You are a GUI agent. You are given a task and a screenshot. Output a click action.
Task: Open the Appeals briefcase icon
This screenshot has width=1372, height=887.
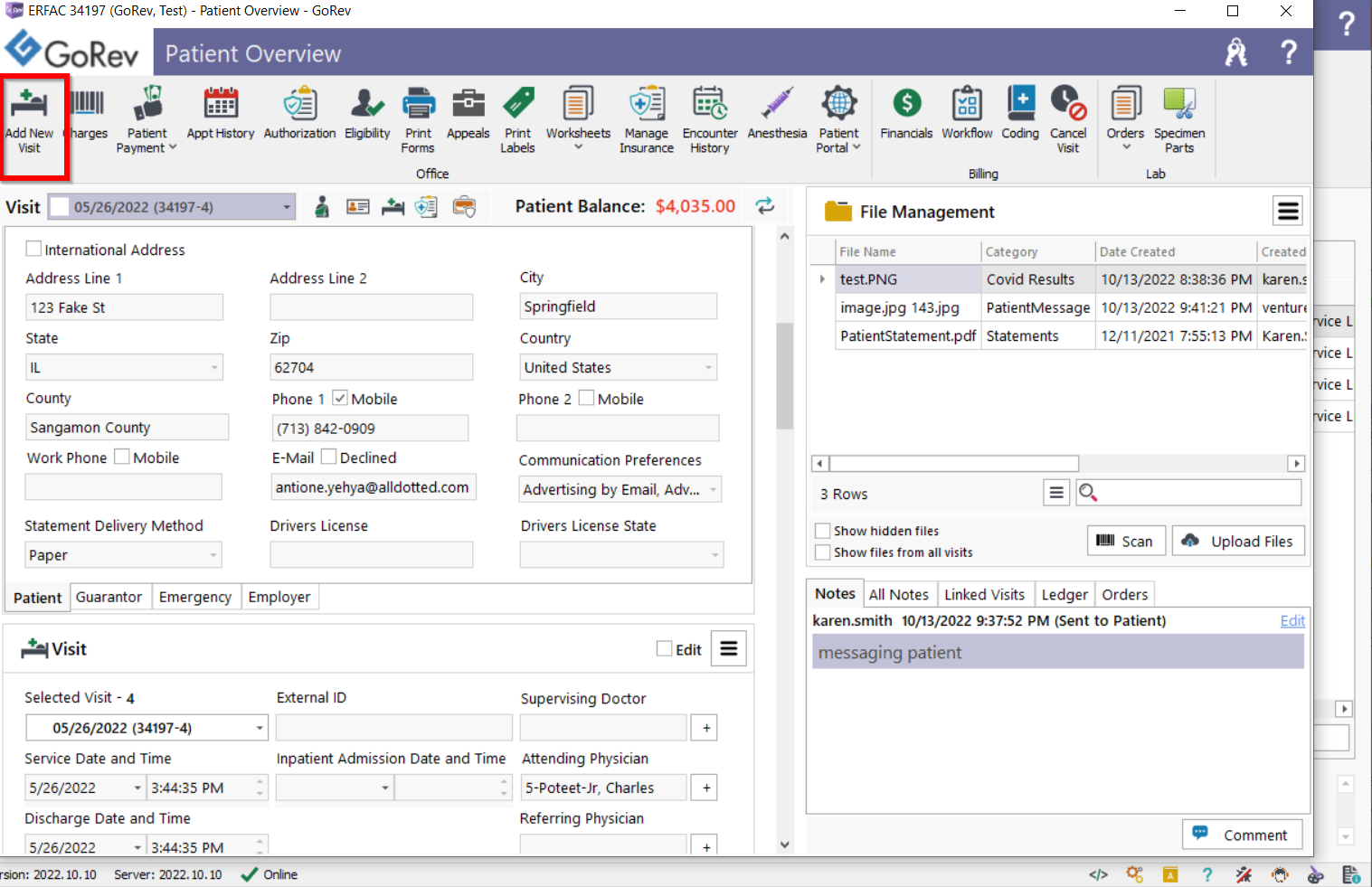(x=468, y=104)
